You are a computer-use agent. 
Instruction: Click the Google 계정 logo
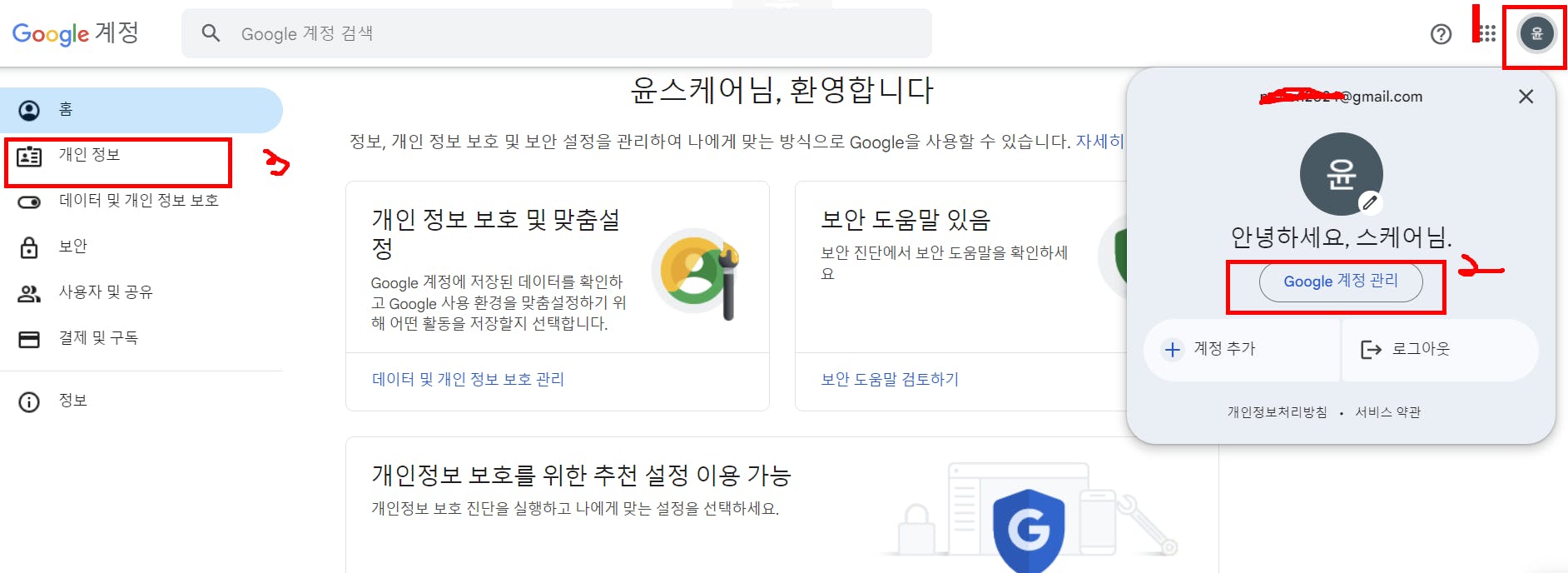[76, 33]
